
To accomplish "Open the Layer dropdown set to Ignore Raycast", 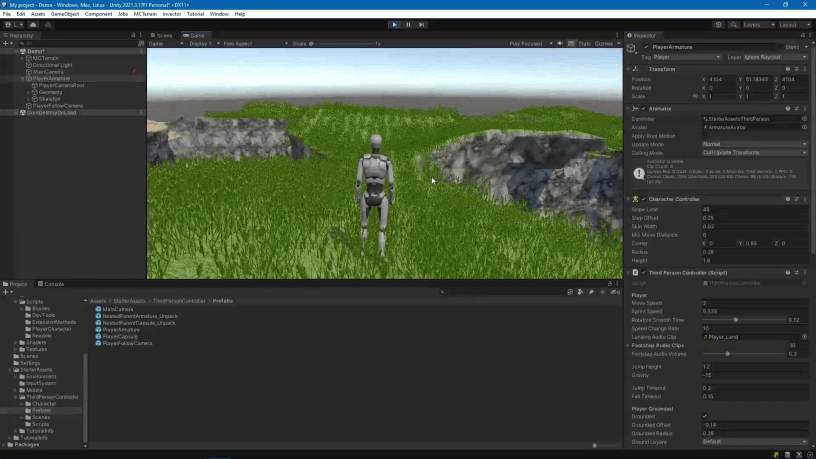I will pos(775,57).
